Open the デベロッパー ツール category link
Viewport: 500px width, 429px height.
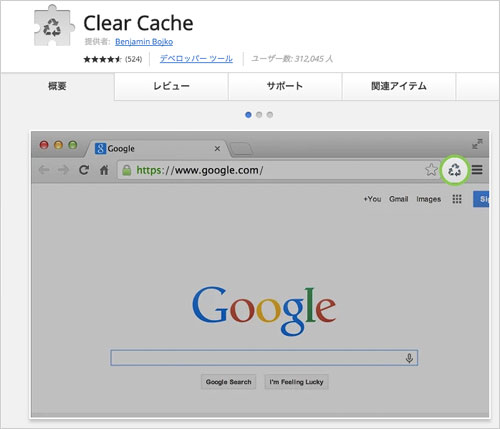tap(196, 59)
